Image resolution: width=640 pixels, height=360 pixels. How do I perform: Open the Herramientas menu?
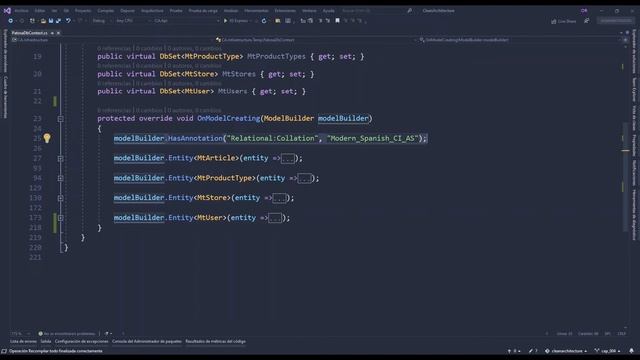pyautogui.click(x=256, y=11)
